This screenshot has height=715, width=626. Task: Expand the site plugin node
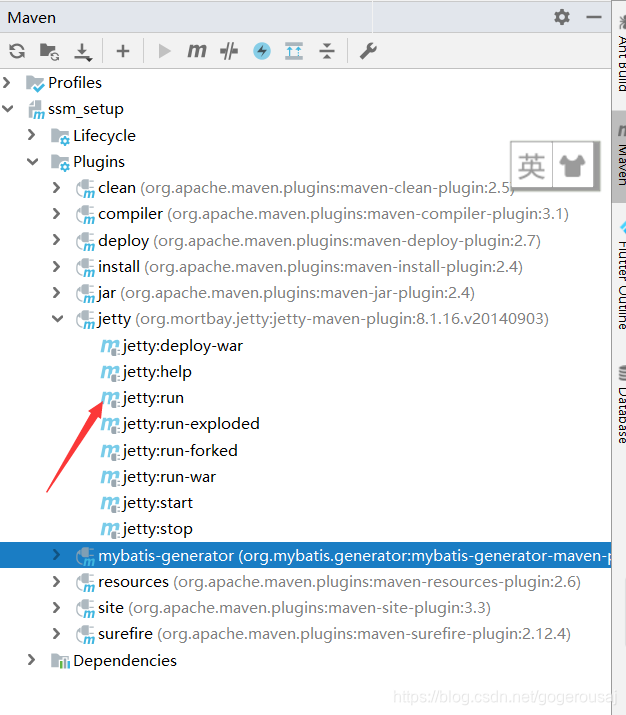pos(57,607)
